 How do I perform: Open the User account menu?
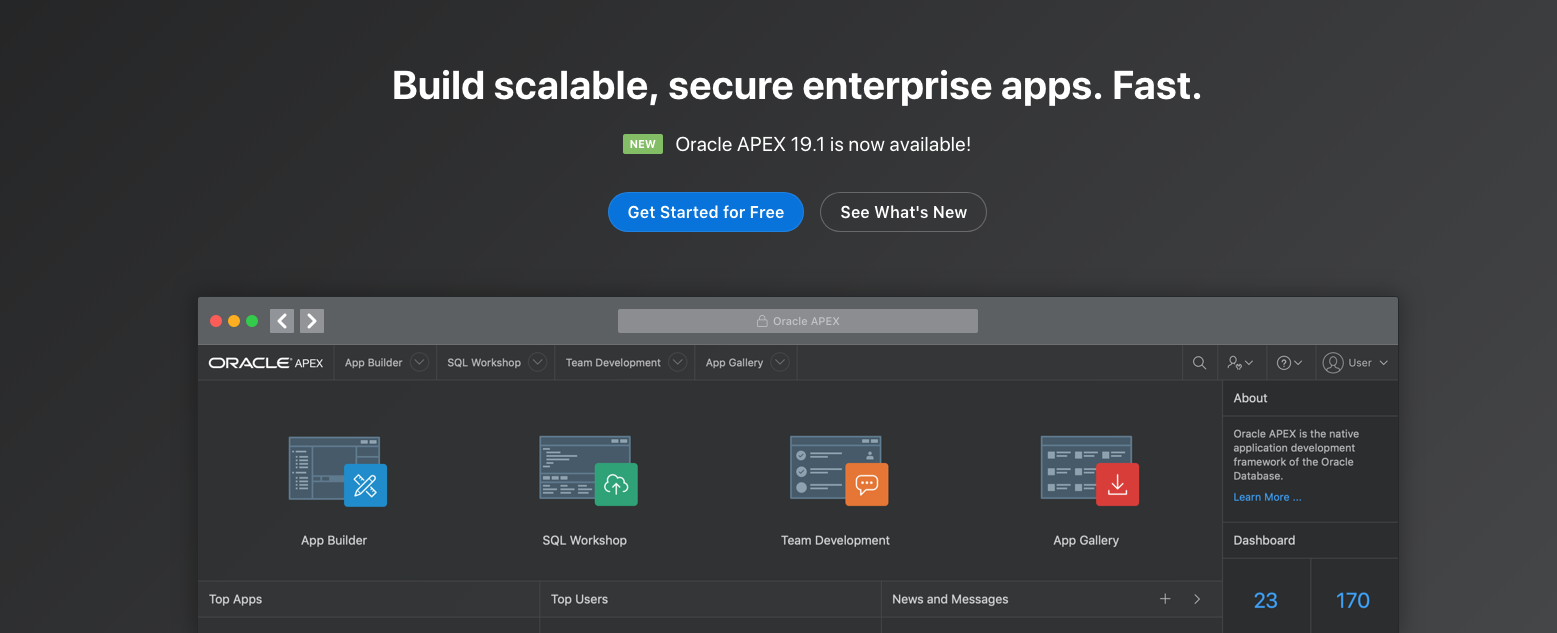[1355, 363]
